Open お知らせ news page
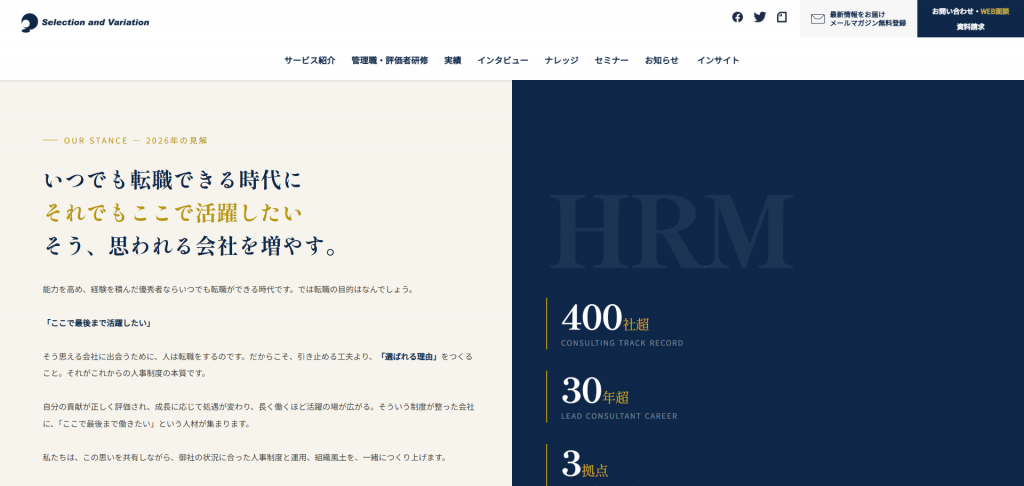 pyautogui.click(x=662, y=60)
